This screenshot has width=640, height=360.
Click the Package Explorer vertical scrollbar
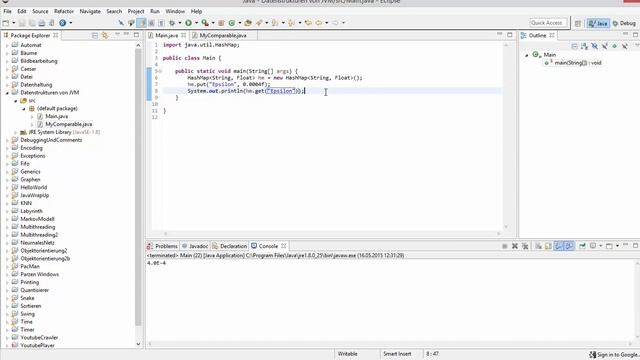(x=138, y=187)
